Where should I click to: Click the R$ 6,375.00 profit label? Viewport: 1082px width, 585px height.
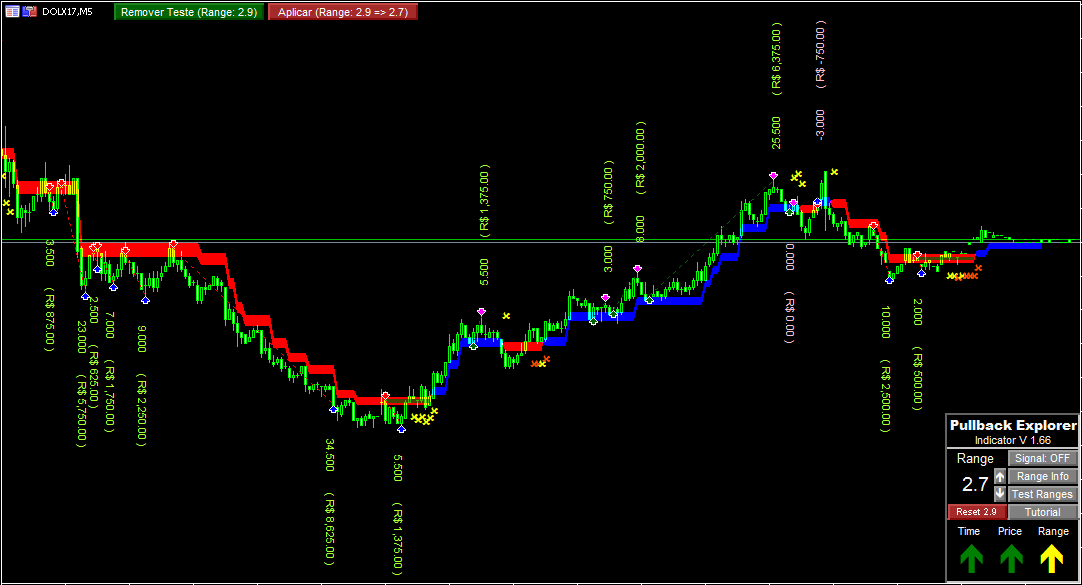pyautogui.click(x=776, y=60)
